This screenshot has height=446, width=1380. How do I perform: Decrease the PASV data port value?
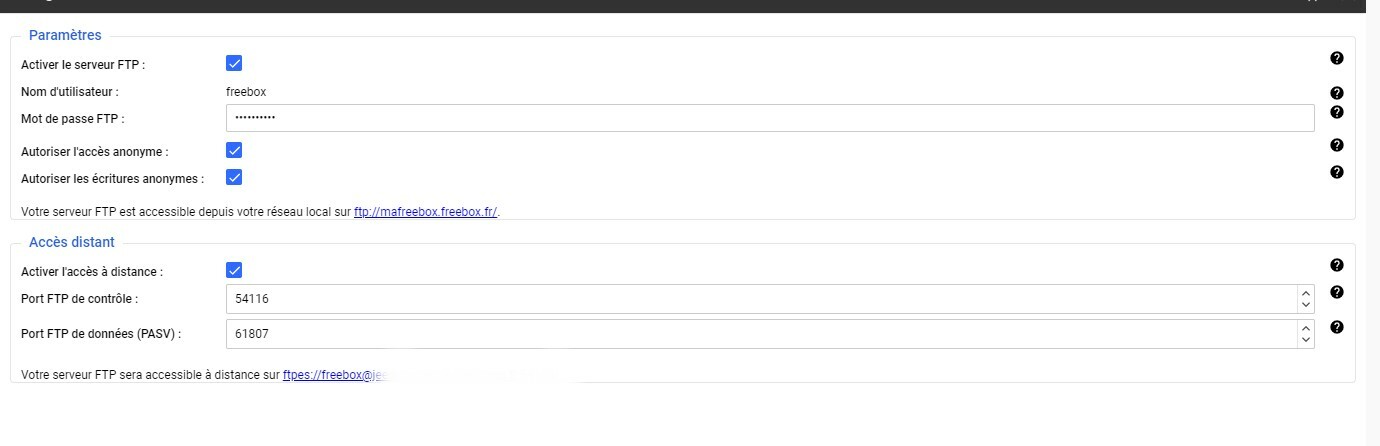click(x=1305, y=340)
